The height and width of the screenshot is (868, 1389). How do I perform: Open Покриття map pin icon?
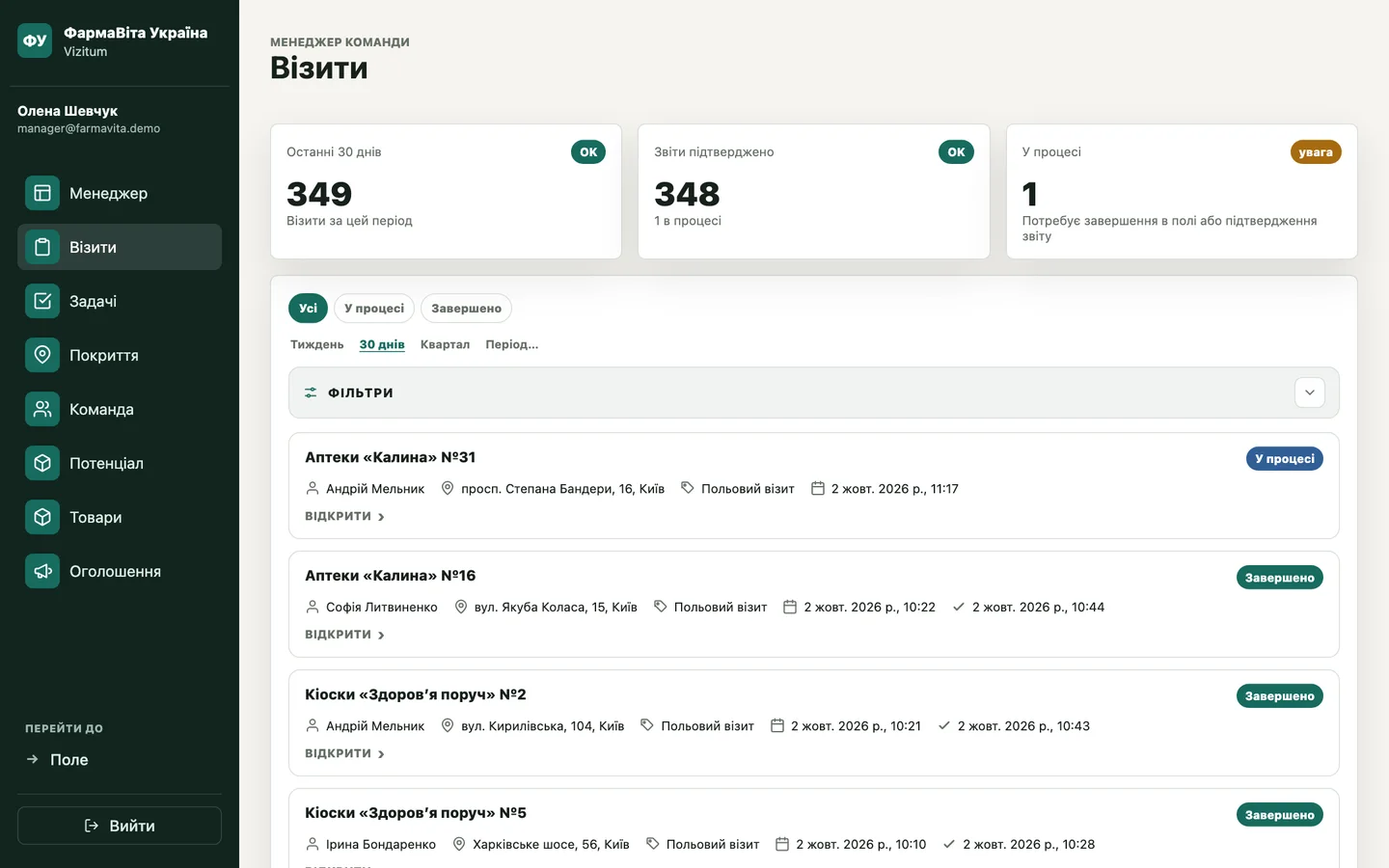(42, 355)
